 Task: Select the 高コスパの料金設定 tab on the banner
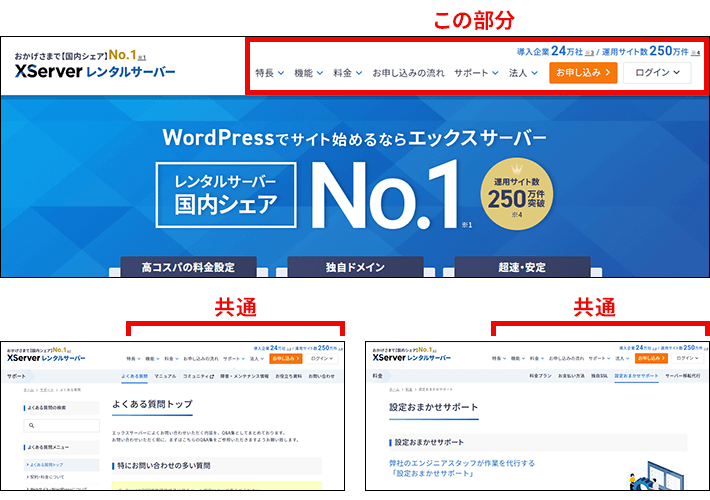coord(188,268)
